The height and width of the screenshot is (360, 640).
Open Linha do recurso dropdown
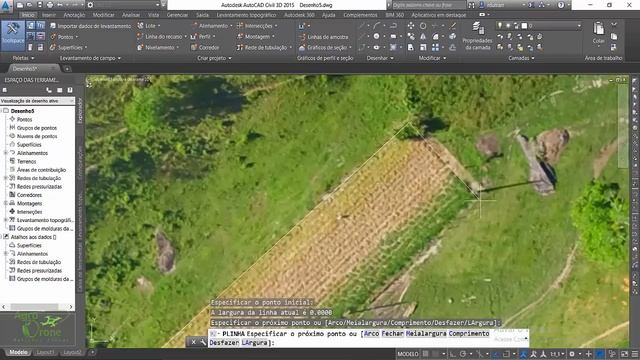(x=162, y=36)
